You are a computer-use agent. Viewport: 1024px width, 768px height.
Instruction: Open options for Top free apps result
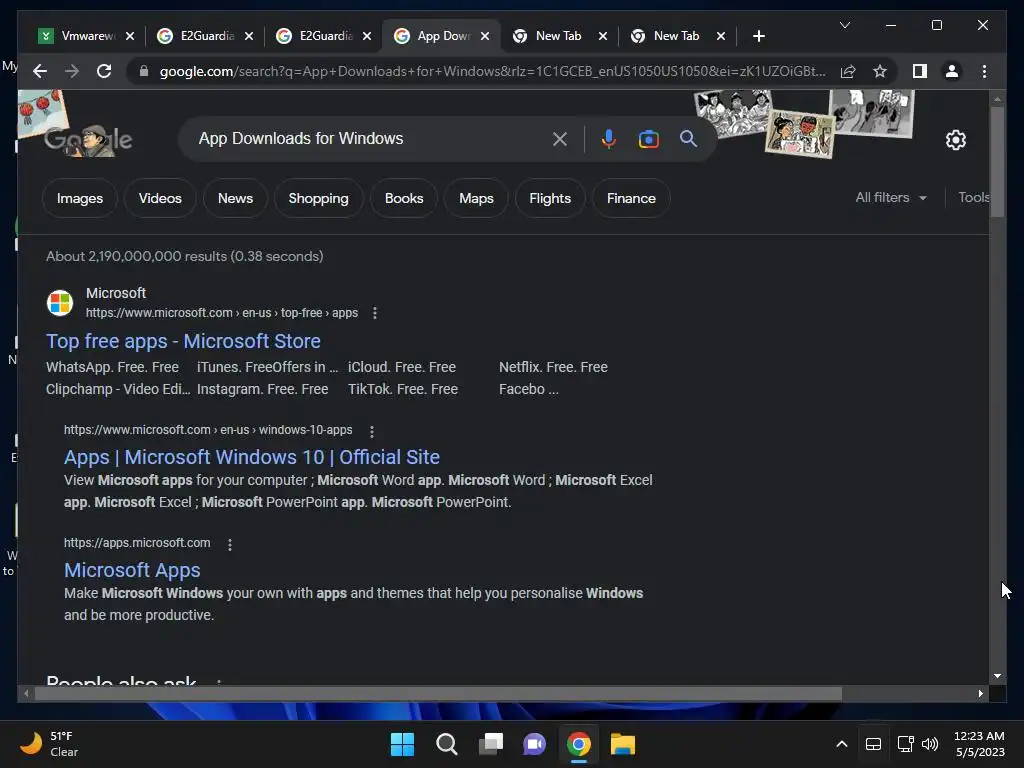point(374,313)
